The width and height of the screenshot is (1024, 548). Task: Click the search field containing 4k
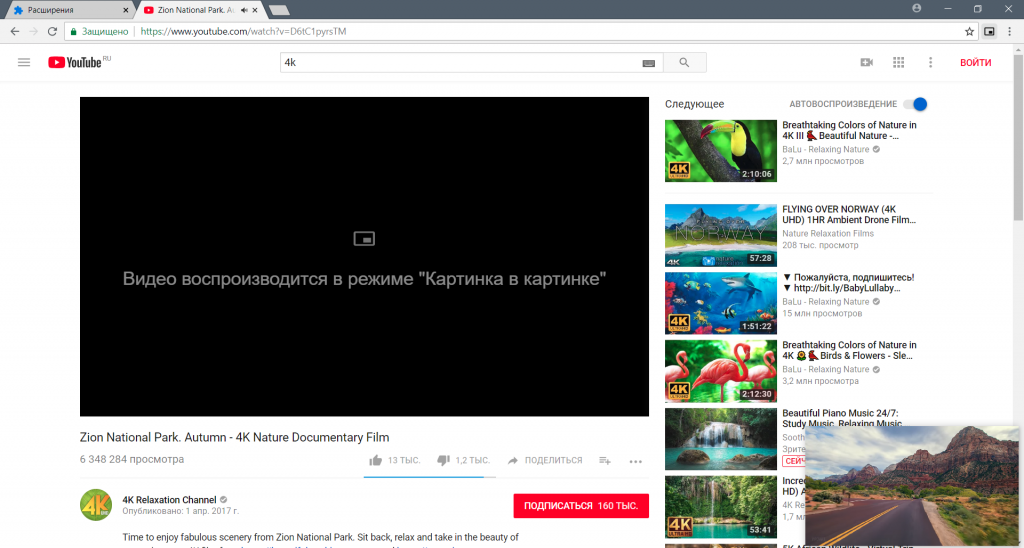[x=460, y=62]
